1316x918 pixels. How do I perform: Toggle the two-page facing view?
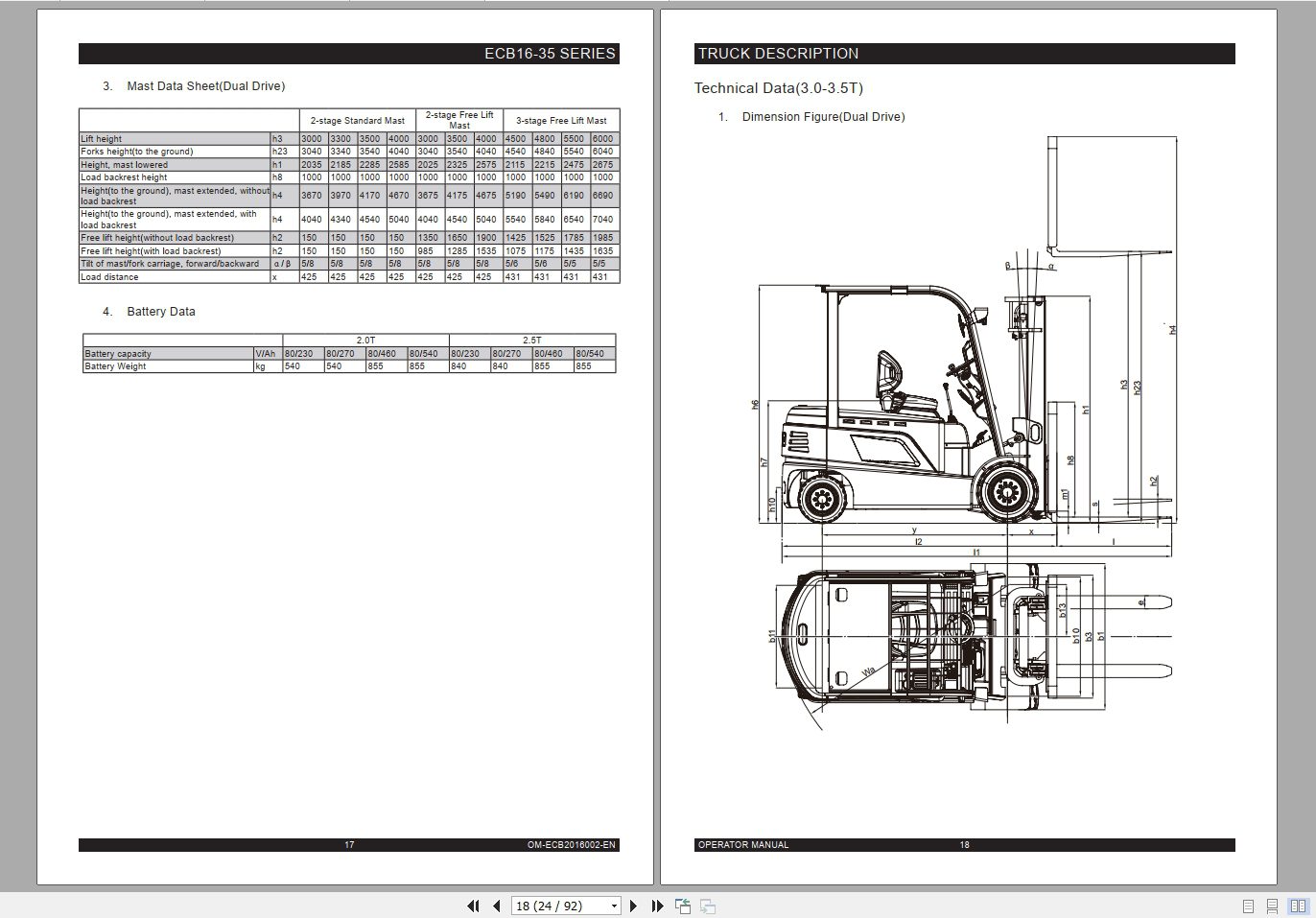click(x=1294, y=906)
